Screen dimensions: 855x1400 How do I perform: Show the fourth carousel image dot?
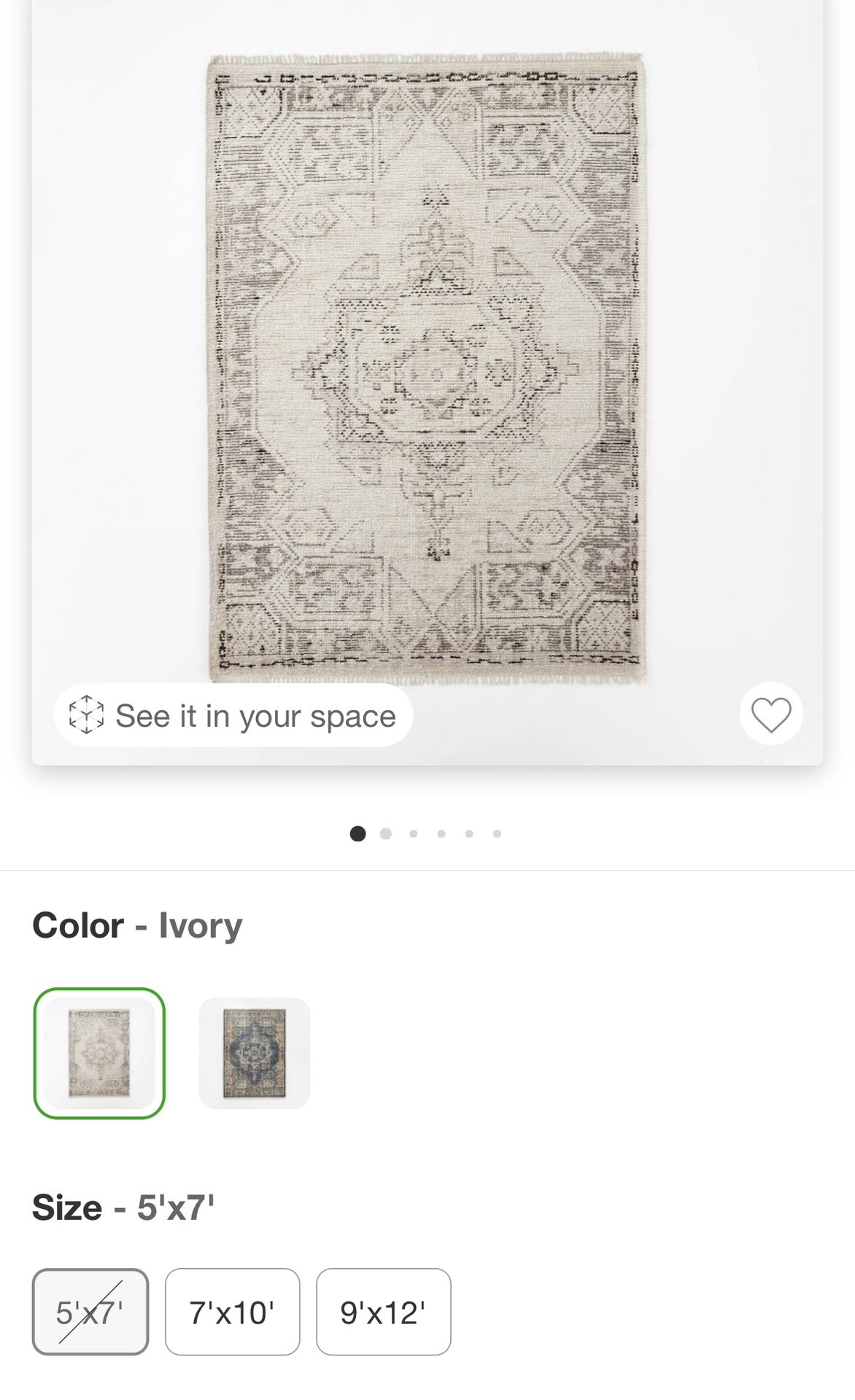coord(441,833)
